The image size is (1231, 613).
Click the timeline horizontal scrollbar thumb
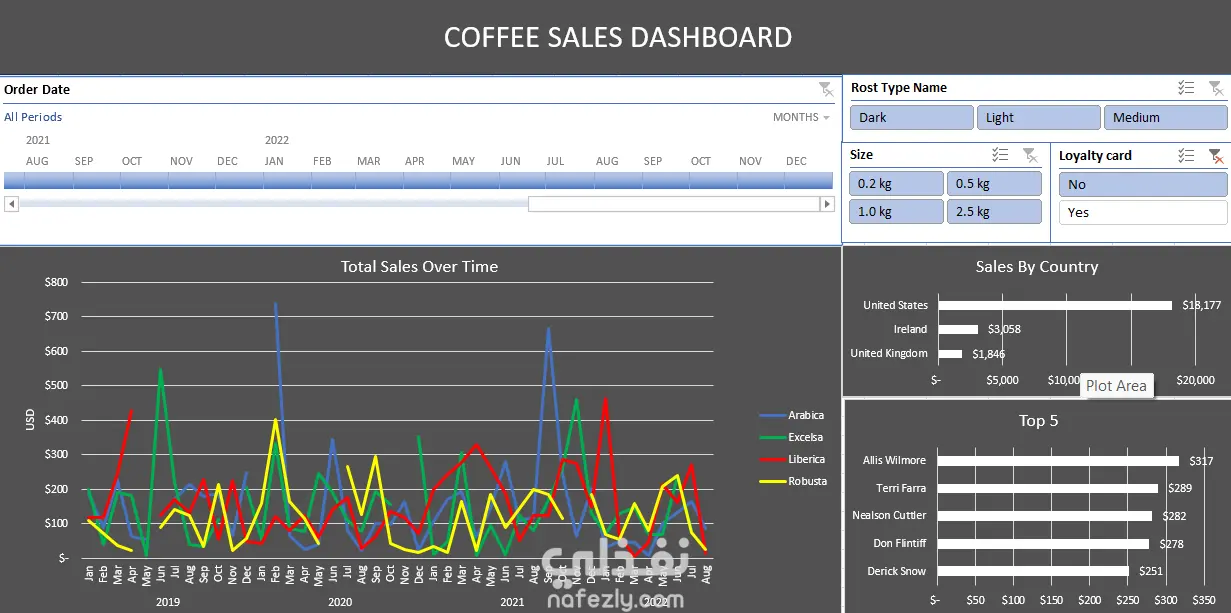coord(673,204)
